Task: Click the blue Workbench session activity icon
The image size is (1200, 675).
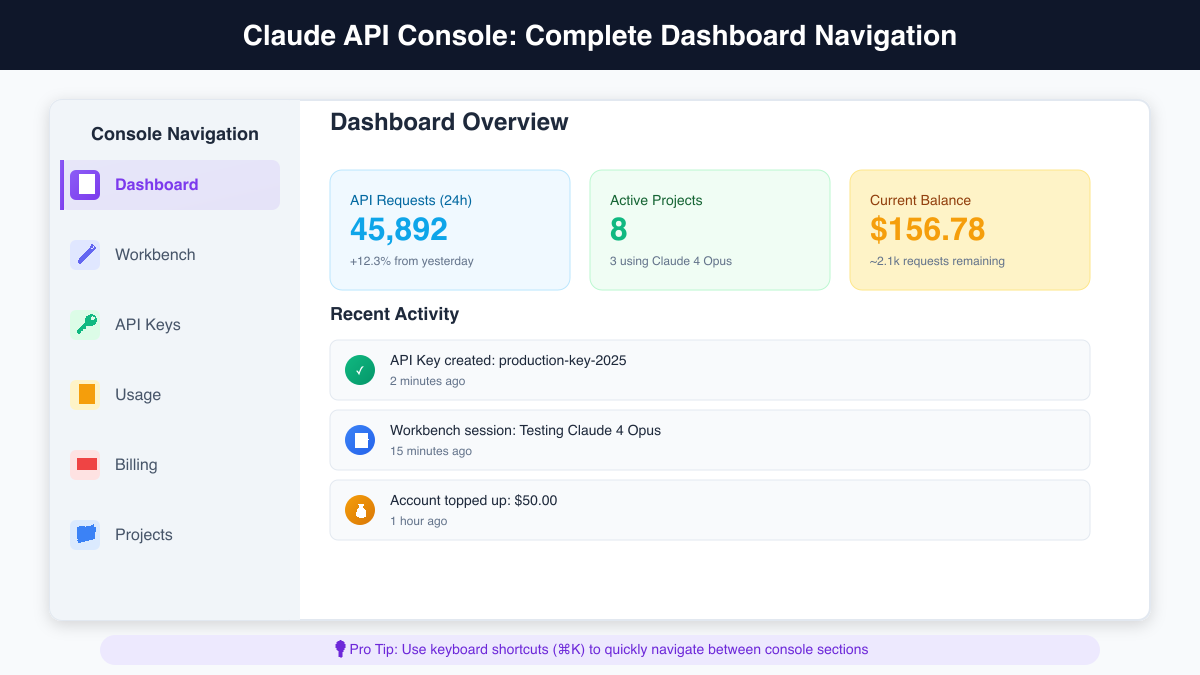Action: [x=360, y=439]
